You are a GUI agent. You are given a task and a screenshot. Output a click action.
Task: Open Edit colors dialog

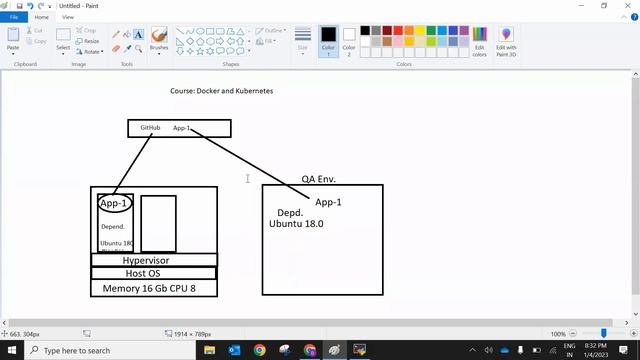click(x=480, y=42)
